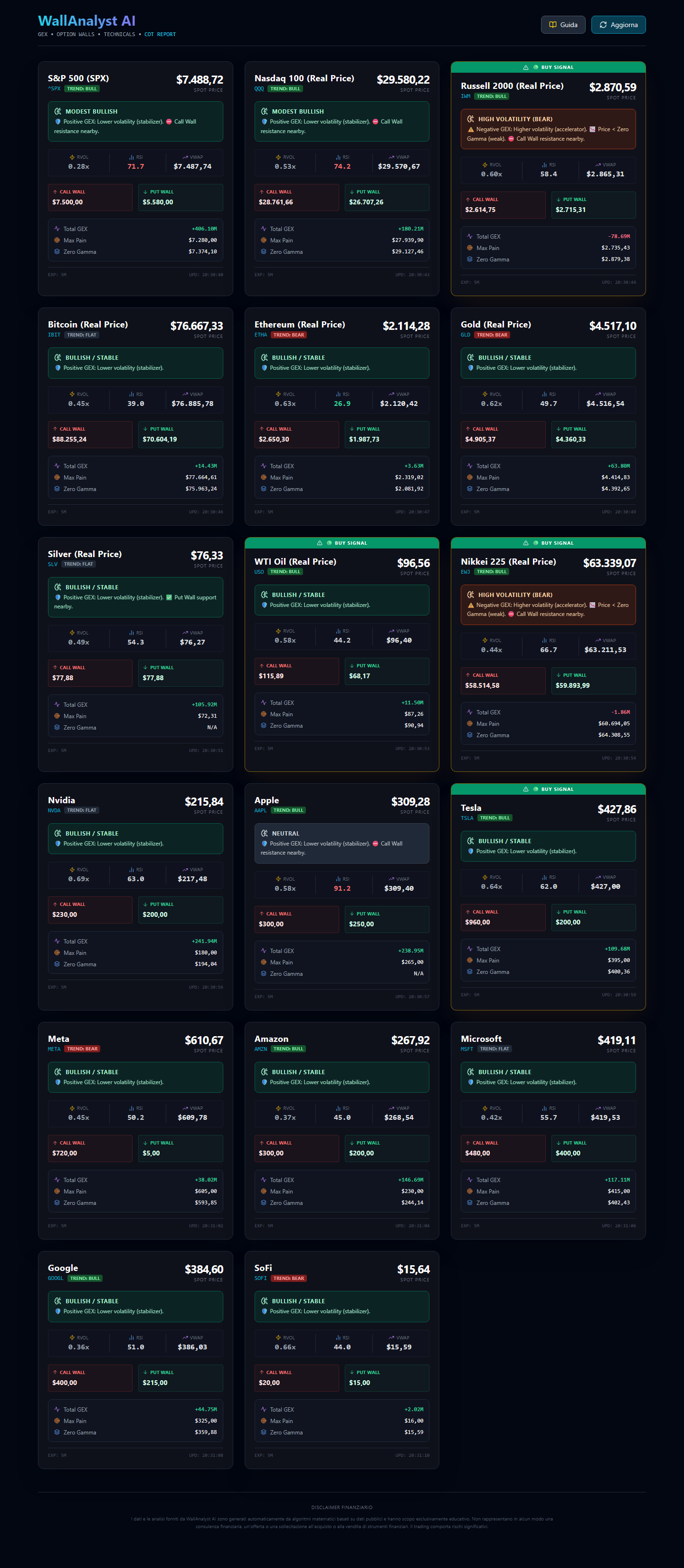This screenshot has height=1568, width=684.
Task: Click the Total GEX pulse icon in Gold card
Action: (470, 466)
